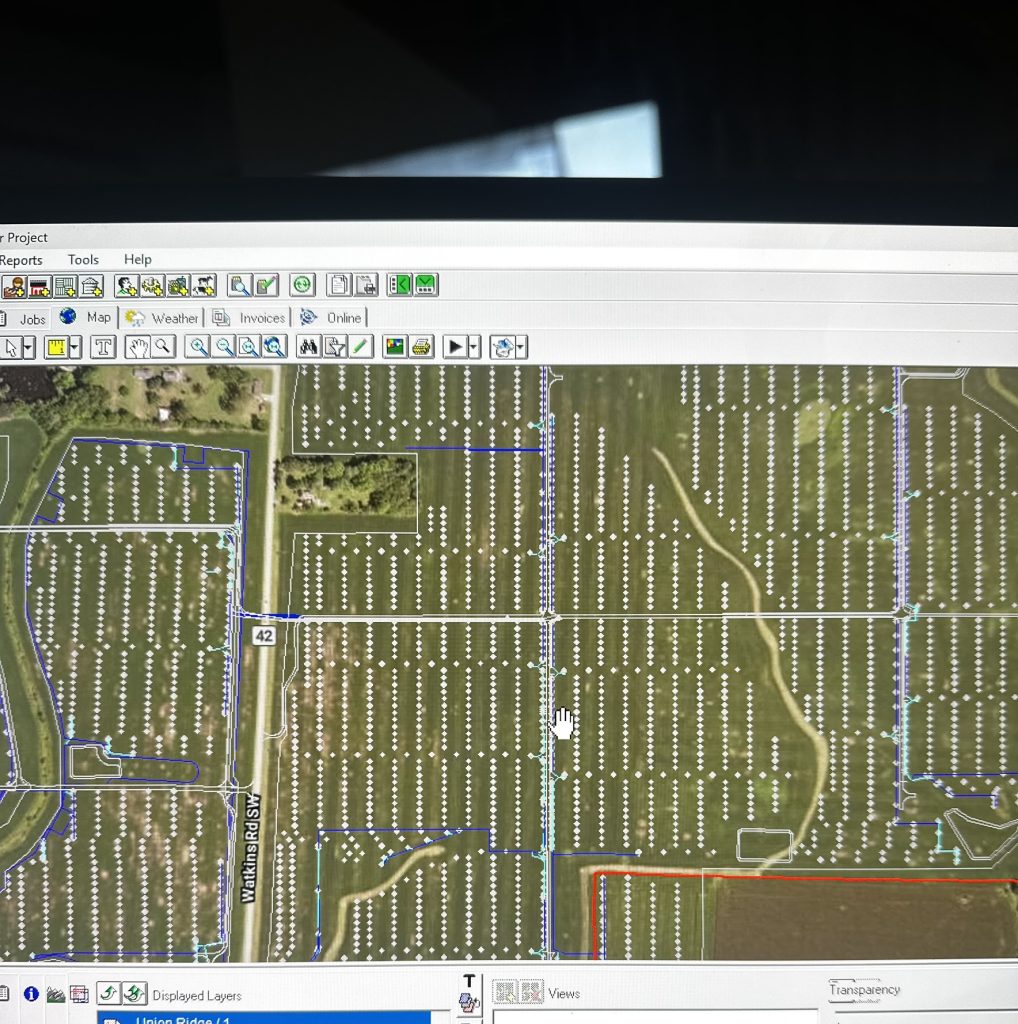
Task: Open the ruler tool dropdown arrow
Action: [74, 347]
